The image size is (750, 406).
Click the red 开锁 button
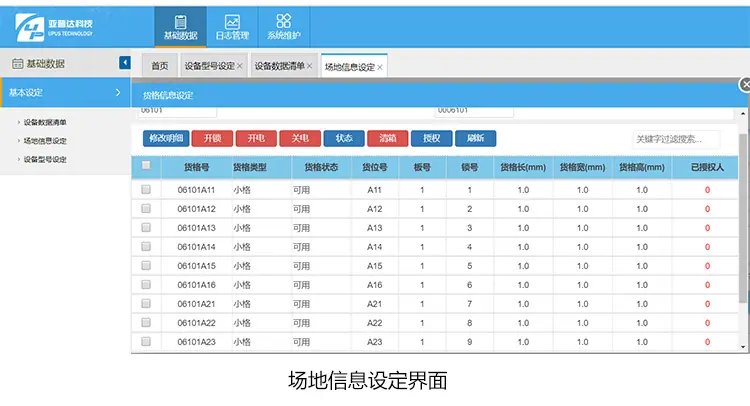pyautogui.click(x=212, y=138)
